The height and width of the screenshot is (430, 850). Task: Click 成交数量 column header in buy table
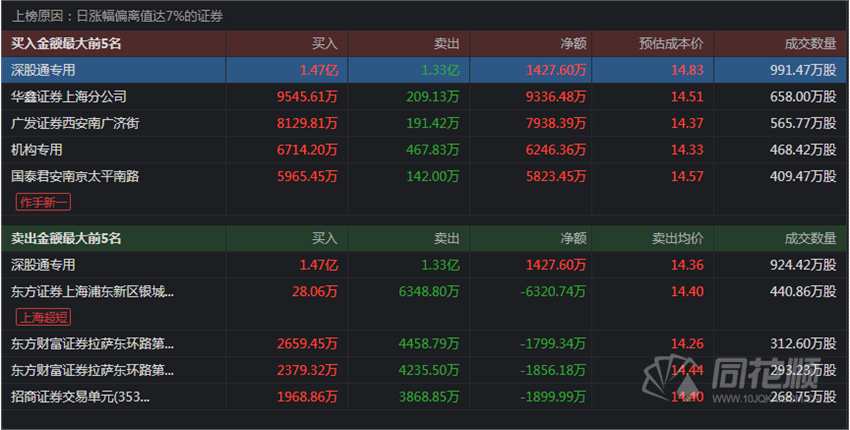coord(810,43)
